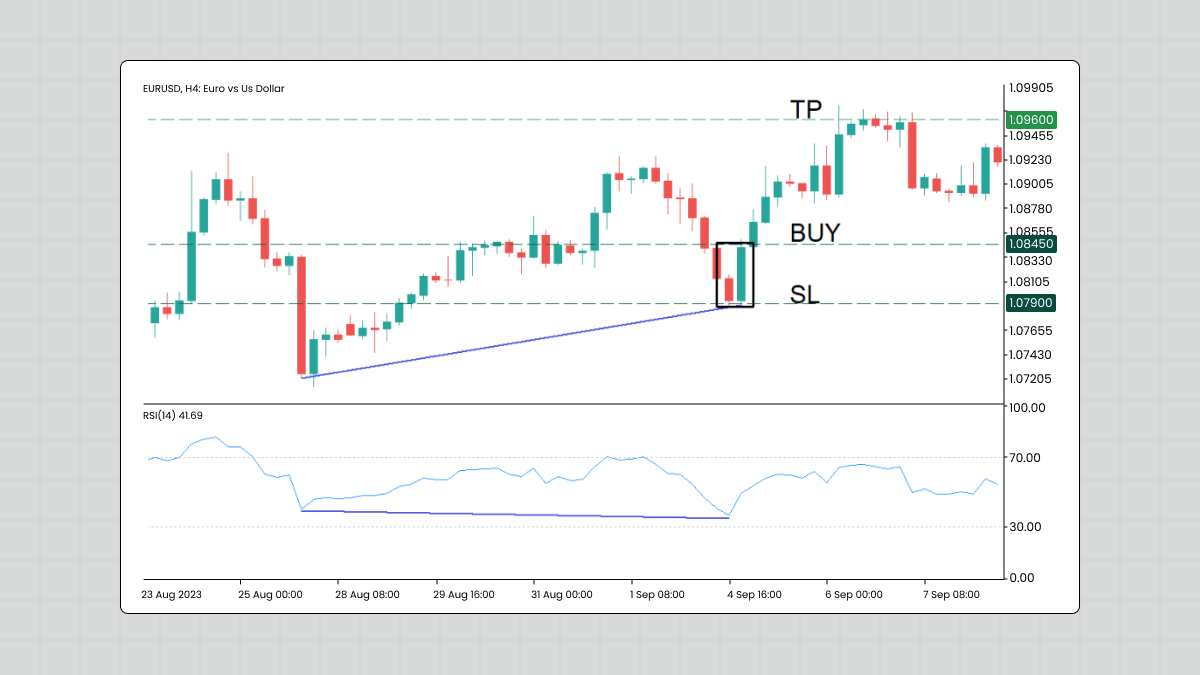Click the '7 Sep 08:00' time axis label
The width and height of the screenshot is (1200, 675).
[951, 594]
